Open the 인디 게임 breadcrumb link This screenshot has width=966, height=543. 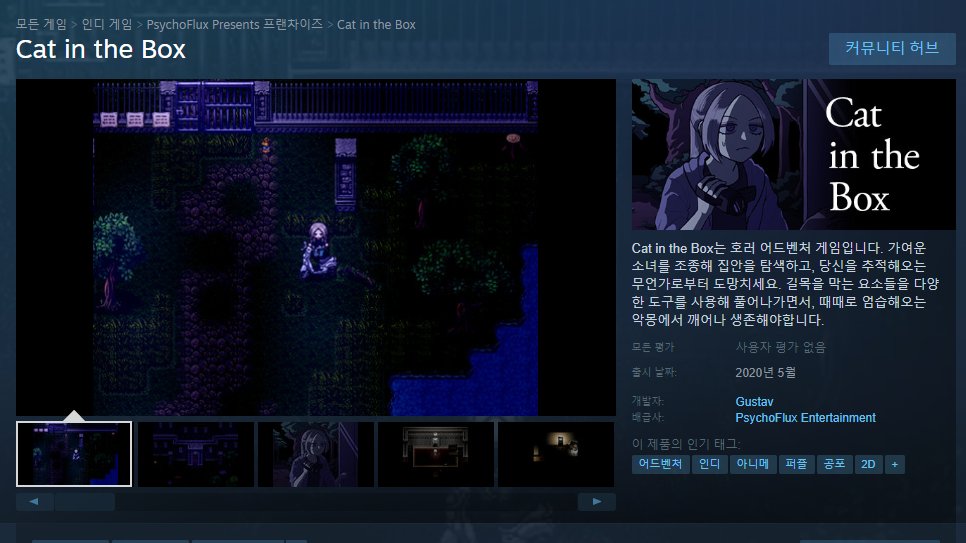107,25
